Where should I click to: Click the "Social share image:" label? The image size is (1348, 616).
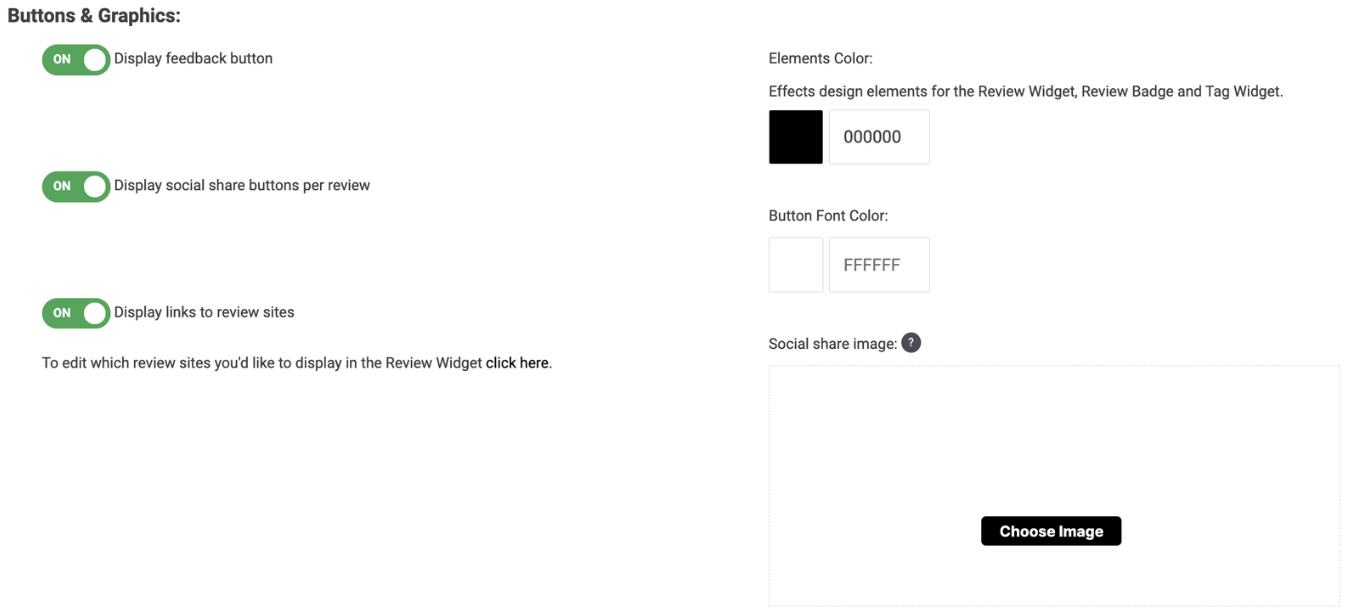(x=832, y=344)
